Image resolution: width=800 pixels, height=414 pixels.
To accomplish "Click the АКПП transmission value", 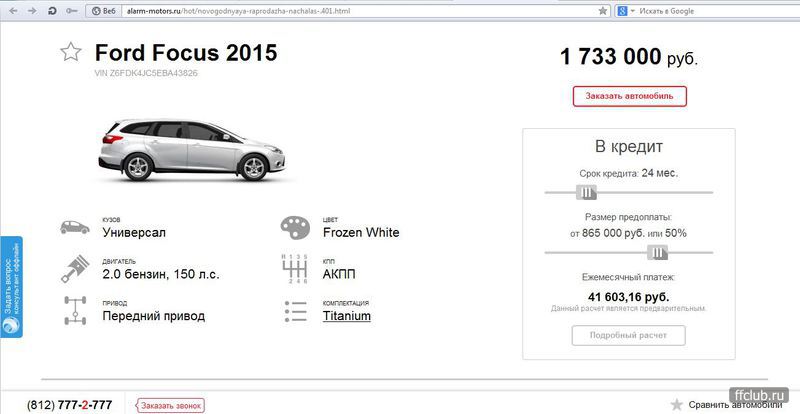I will pyautogui.click(x=339, y=275).
